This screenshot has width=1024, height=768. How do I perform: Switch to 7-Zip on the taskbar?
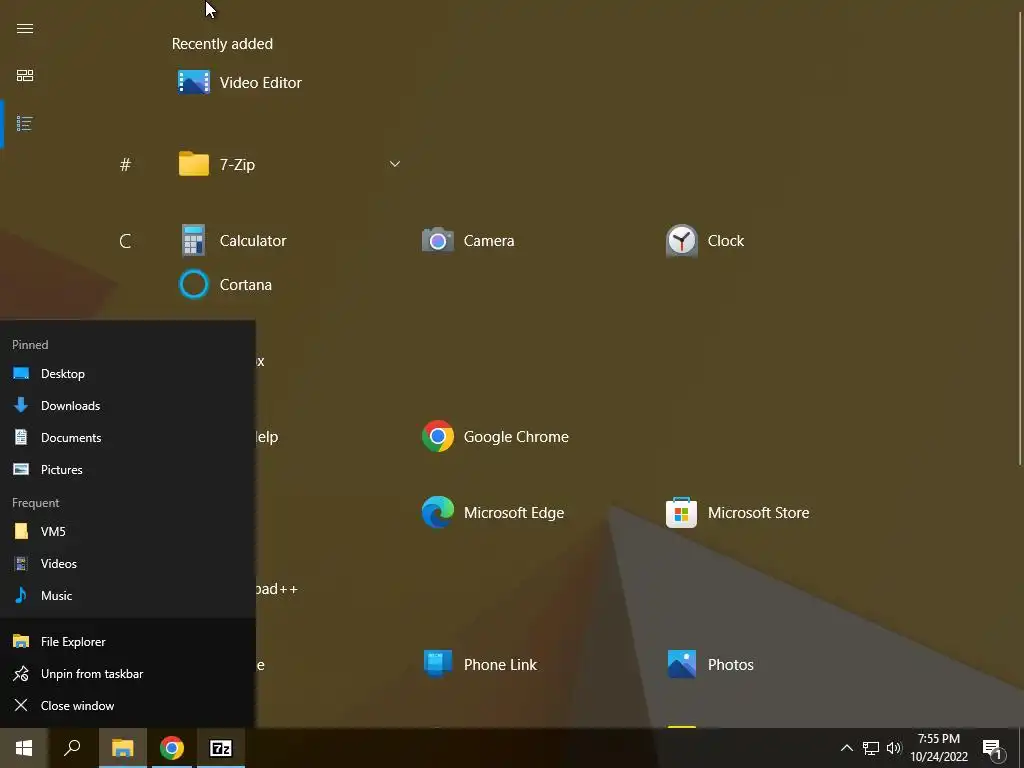coord(221,748)
